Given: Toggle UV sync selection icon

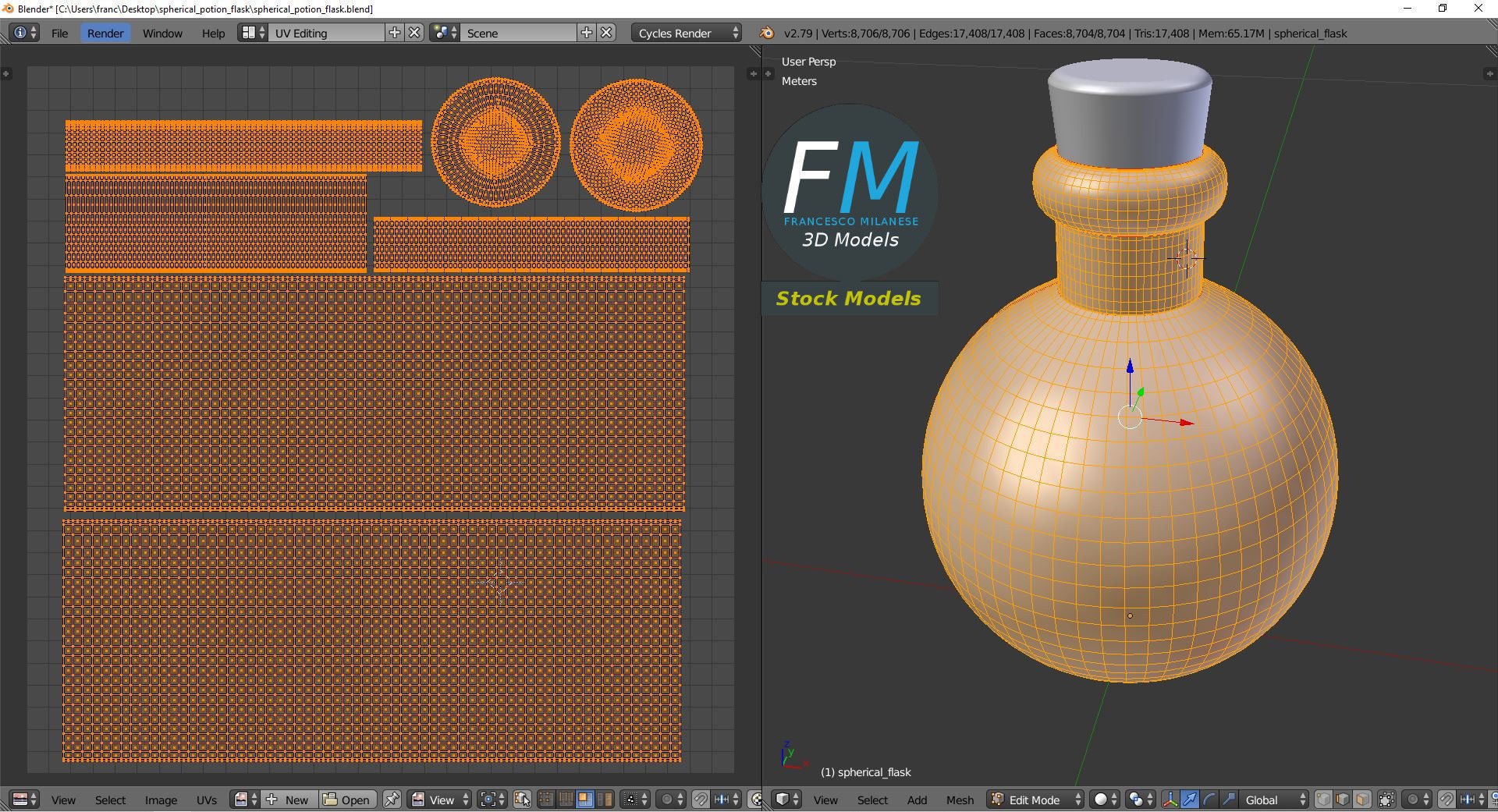Looking at the screenshot, I should 522,800.
